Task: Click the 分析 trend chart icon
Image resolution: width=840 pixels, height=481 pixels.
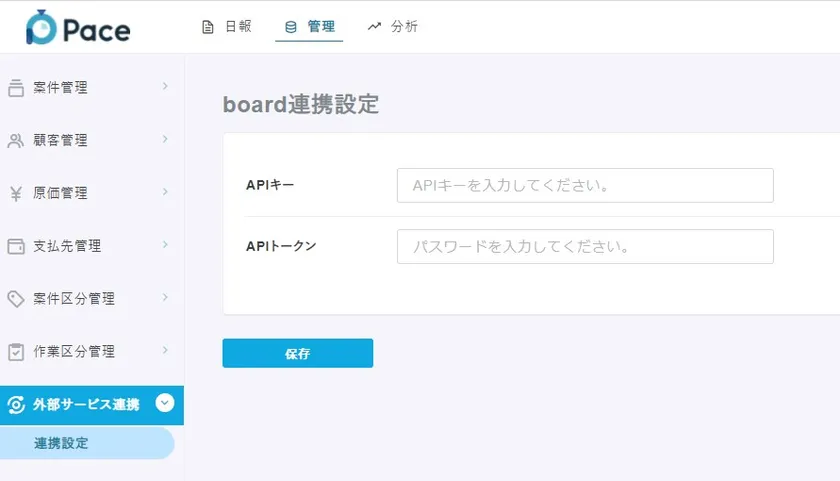Action: click(374, 26)
